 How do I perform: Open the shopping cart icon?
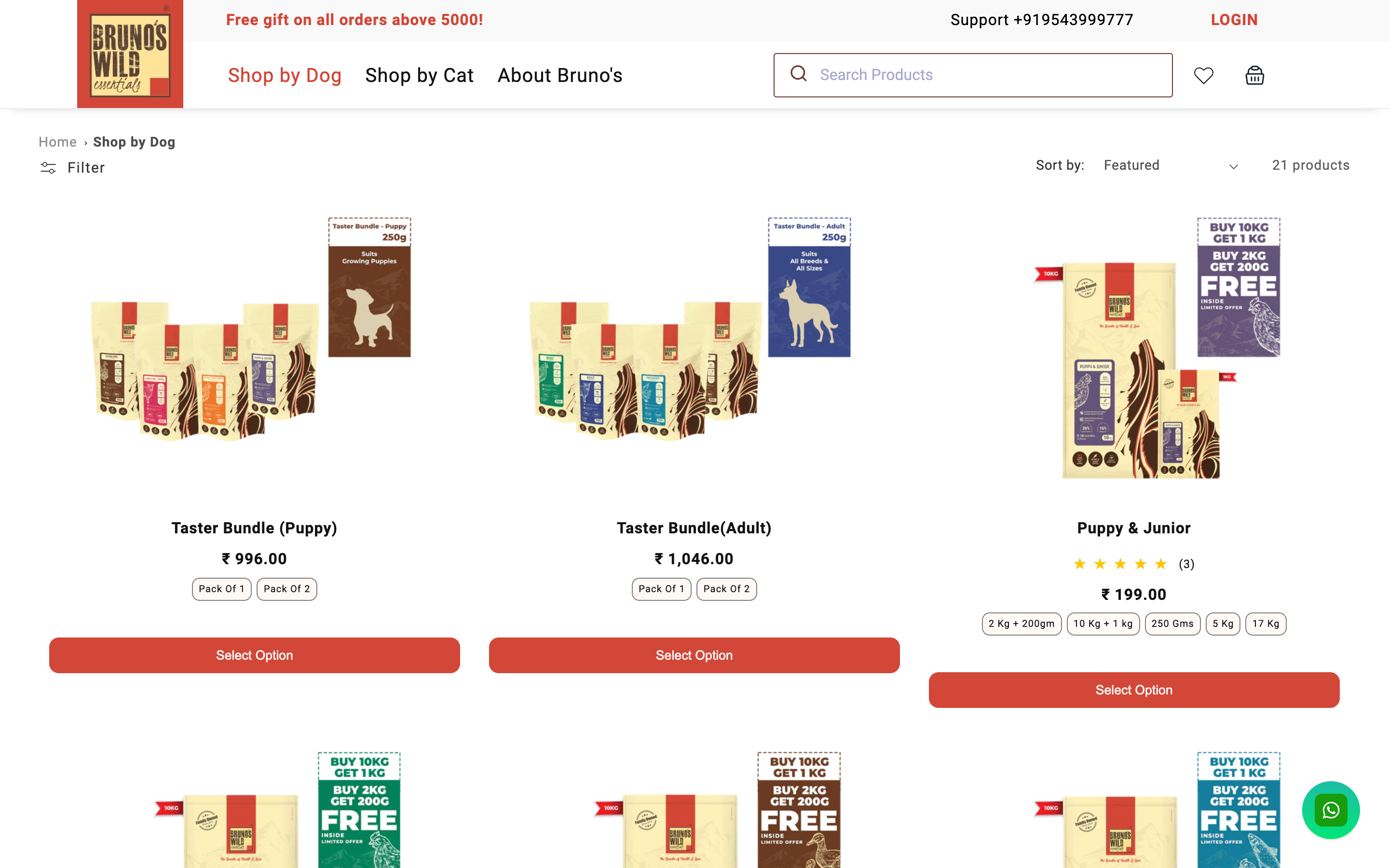coord(1254,75)
